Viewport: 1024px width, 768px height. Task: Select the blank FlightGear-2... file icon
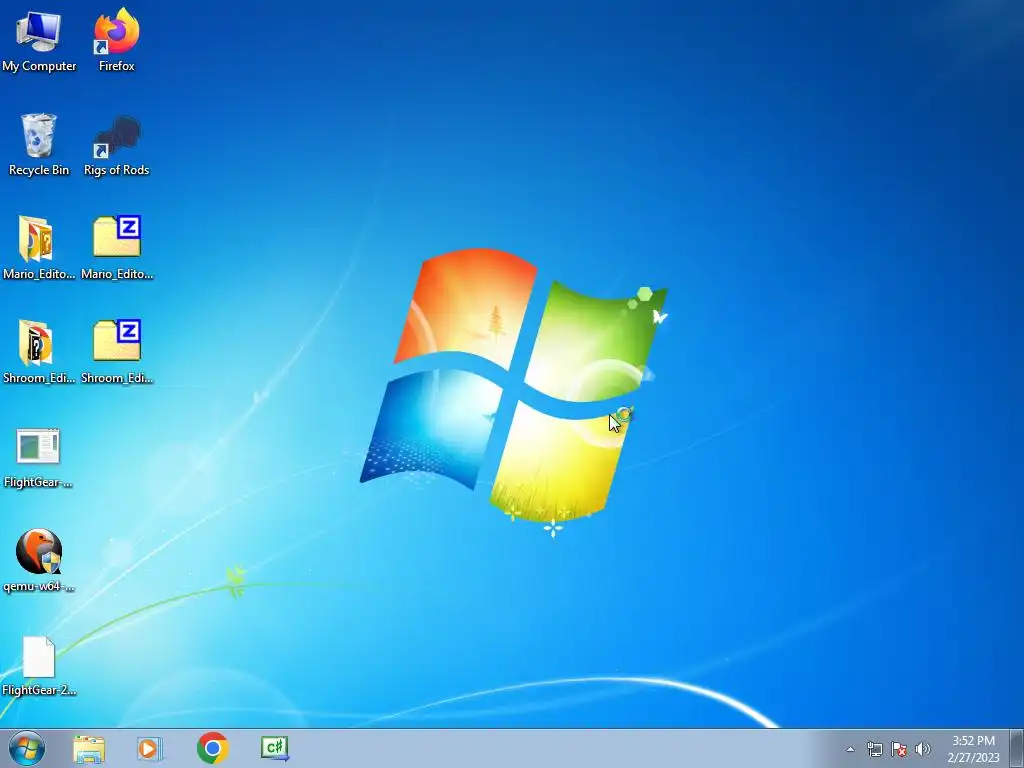[x=39, y=657]
